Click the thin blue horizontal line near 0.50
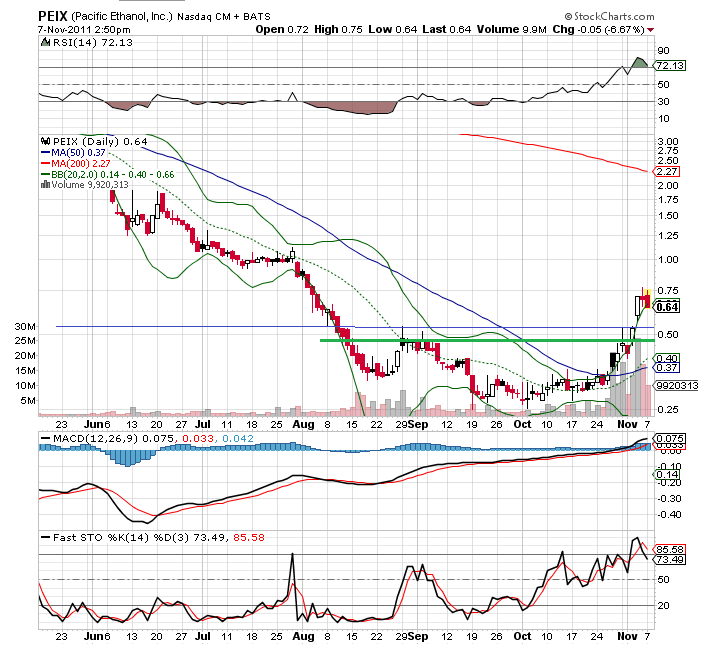Viewport: 726px width, 647px height. click(x=355, y=327)
